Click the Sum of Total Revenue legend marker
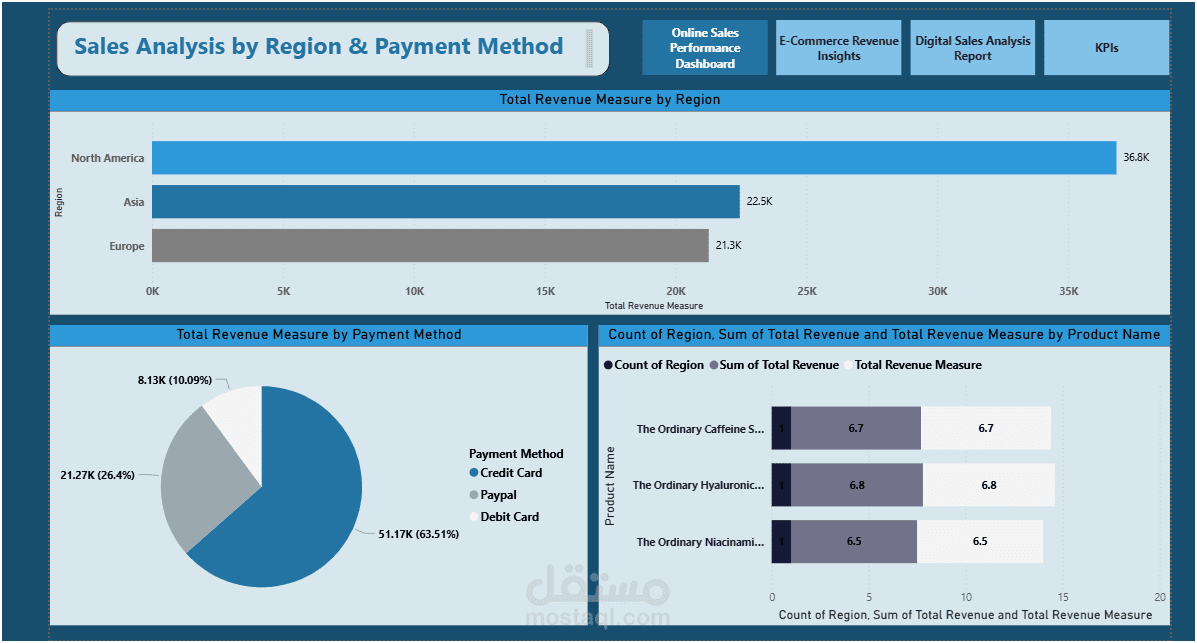This screenshot has height=643, width=1197. point(714,365)
